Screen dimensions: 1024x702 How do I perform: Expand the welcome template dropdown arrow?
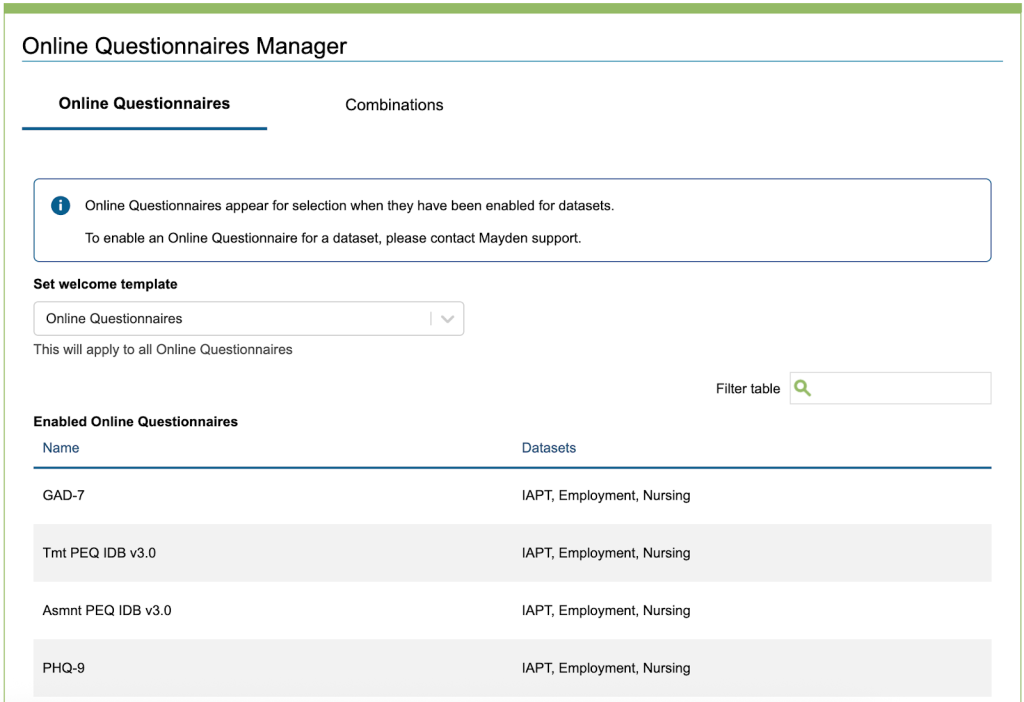pyautogui.click(x=447, y=319)
